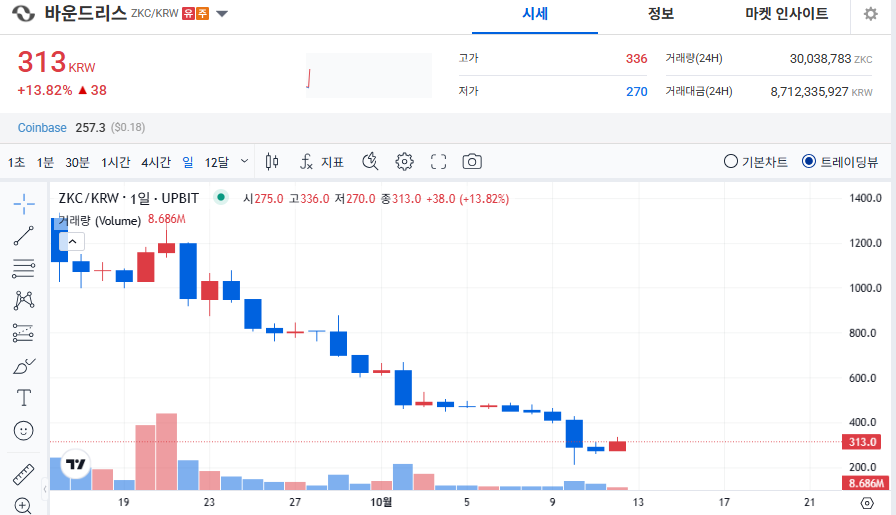Click the 8,712,335,927 KRW trade amount
The height and width of the screenshot is (515, 896).
click(x=821, y=91)
